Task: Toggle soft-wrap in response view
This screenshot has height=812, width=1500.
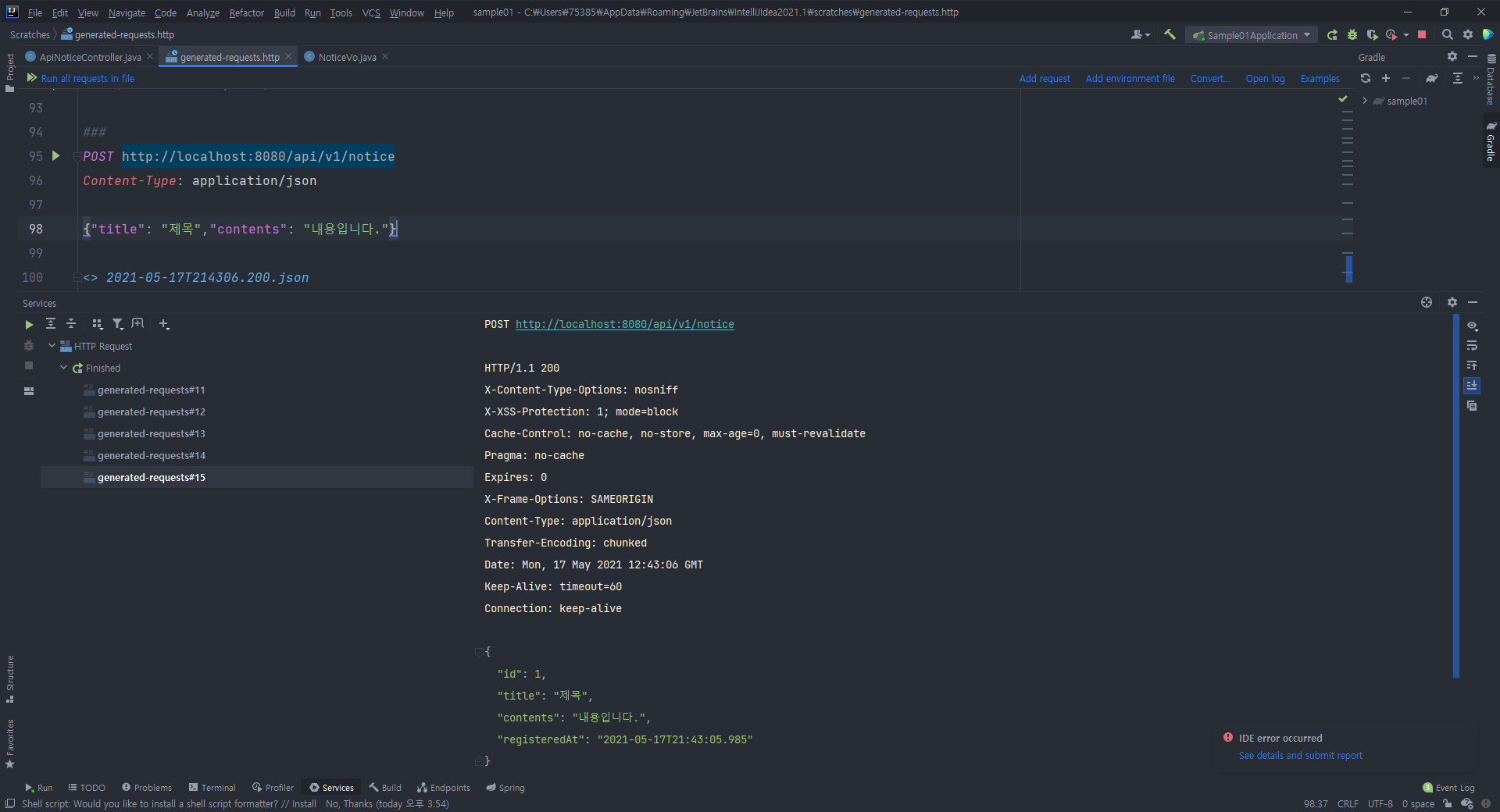Action: (x=1472, y=346)
